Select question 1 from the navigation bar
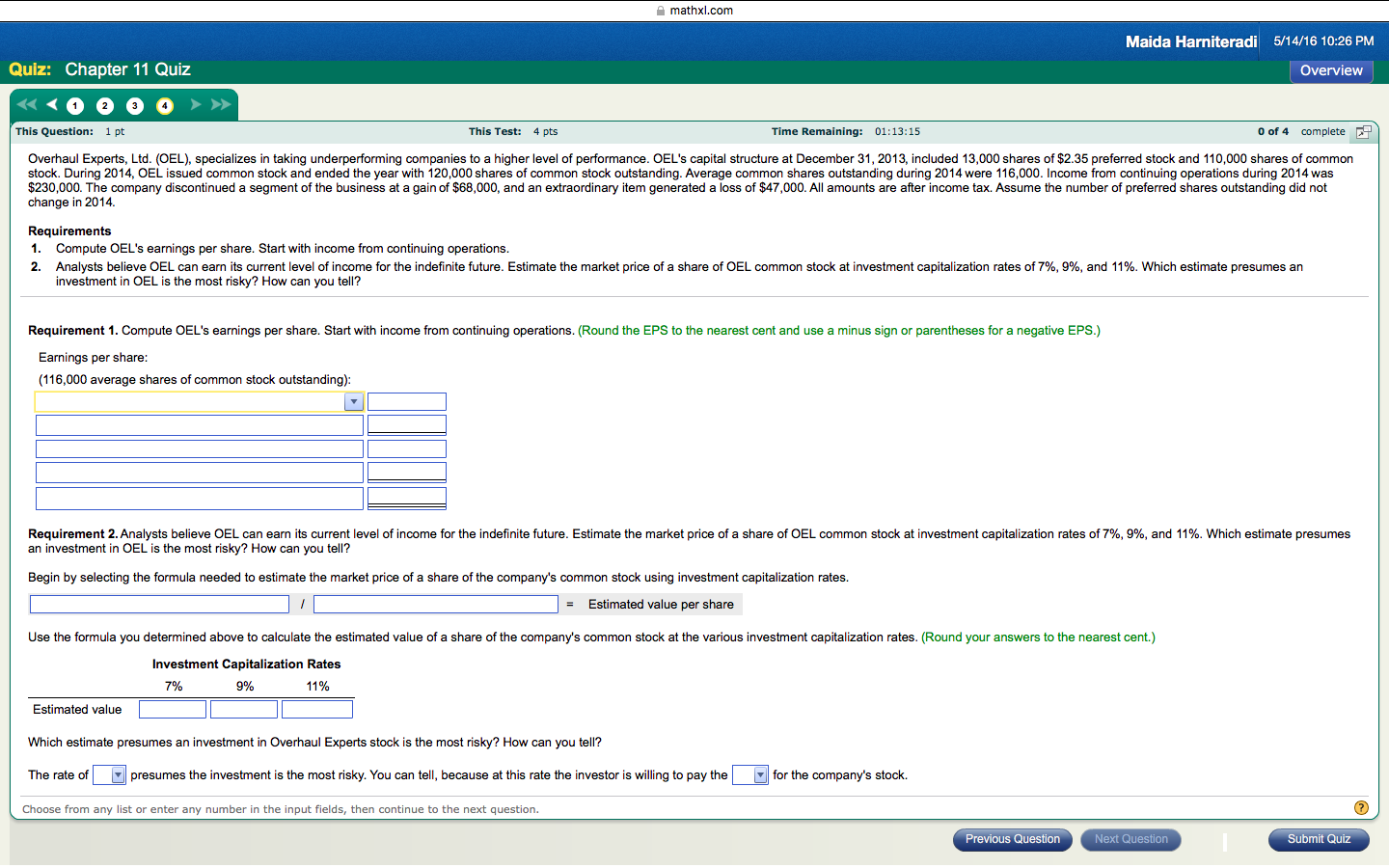The height and width of the screenshot is (868, 1389). (x=74, y=106)
